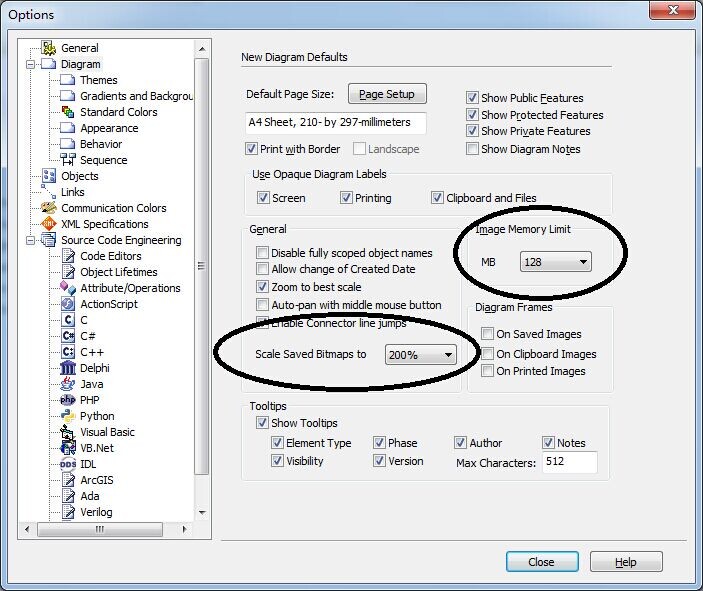The image size is (703, 591).
Task: Click the XML Specifications icon
Action: tap(48, 223)
